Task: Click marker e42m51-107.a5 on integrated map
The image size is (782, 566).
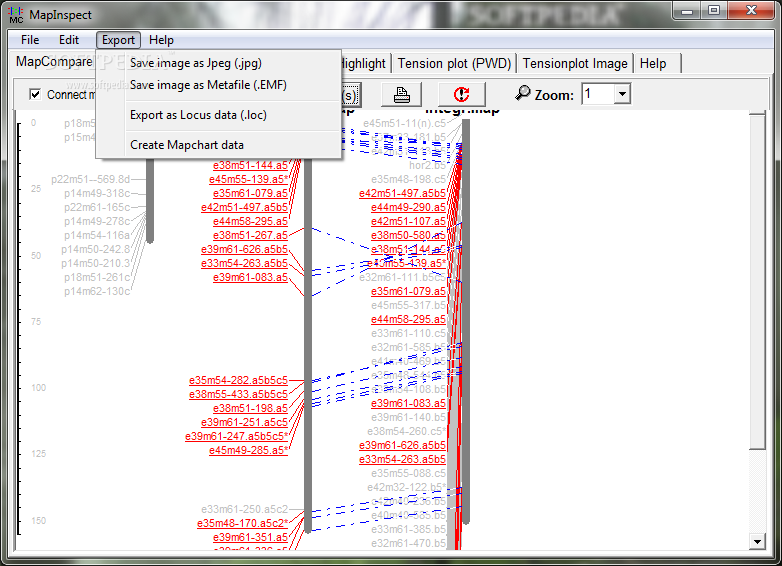Action: (408, 221)
